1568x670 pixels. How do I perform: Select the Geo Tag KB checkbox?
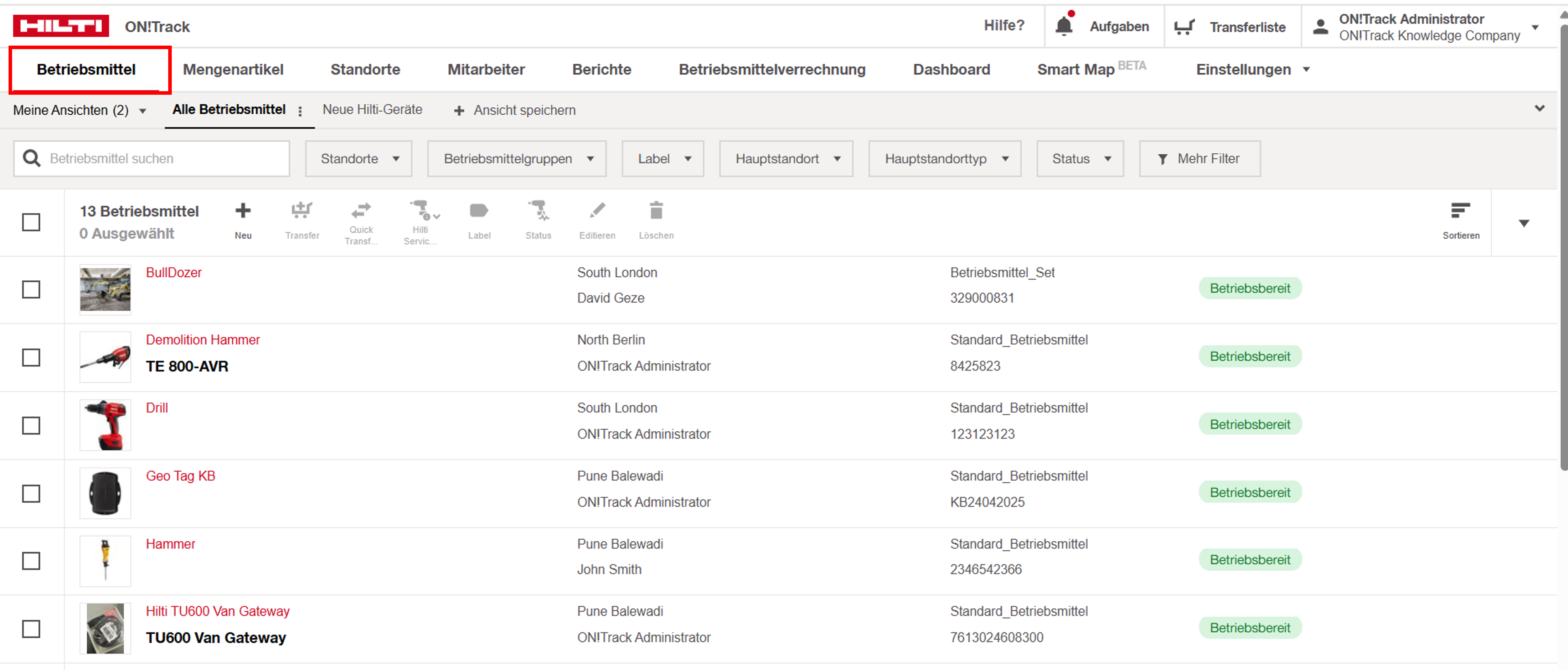point(31,494)
